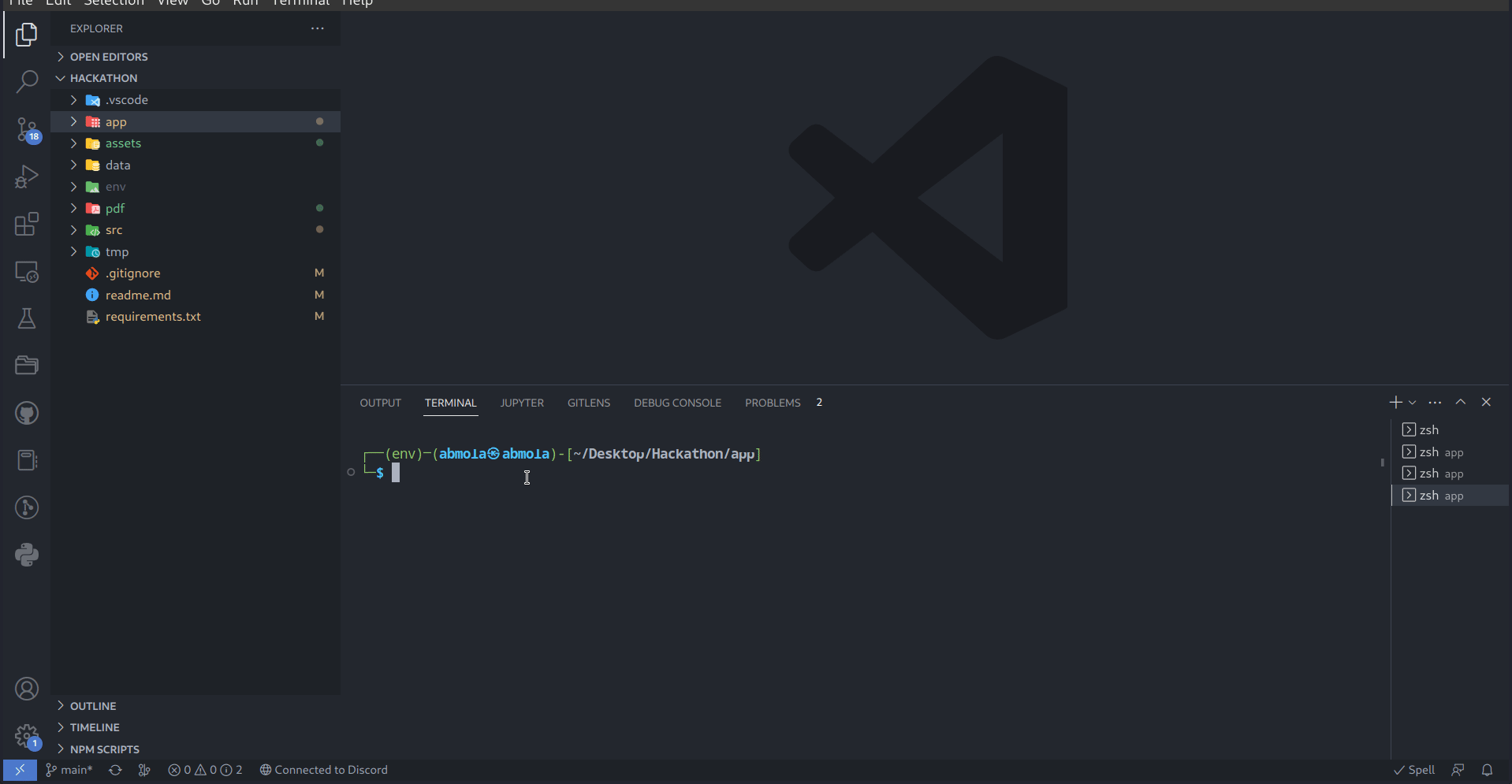Expand the data folder
The image size is (1512, 784).
point(196,165)
